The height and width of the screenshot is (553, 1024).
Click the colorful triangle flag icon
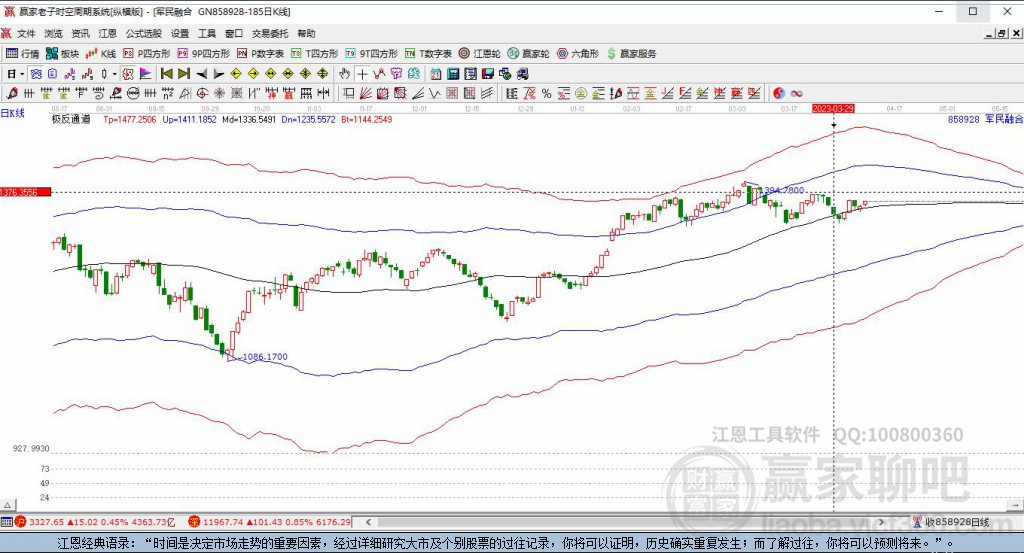pos(144,74)
